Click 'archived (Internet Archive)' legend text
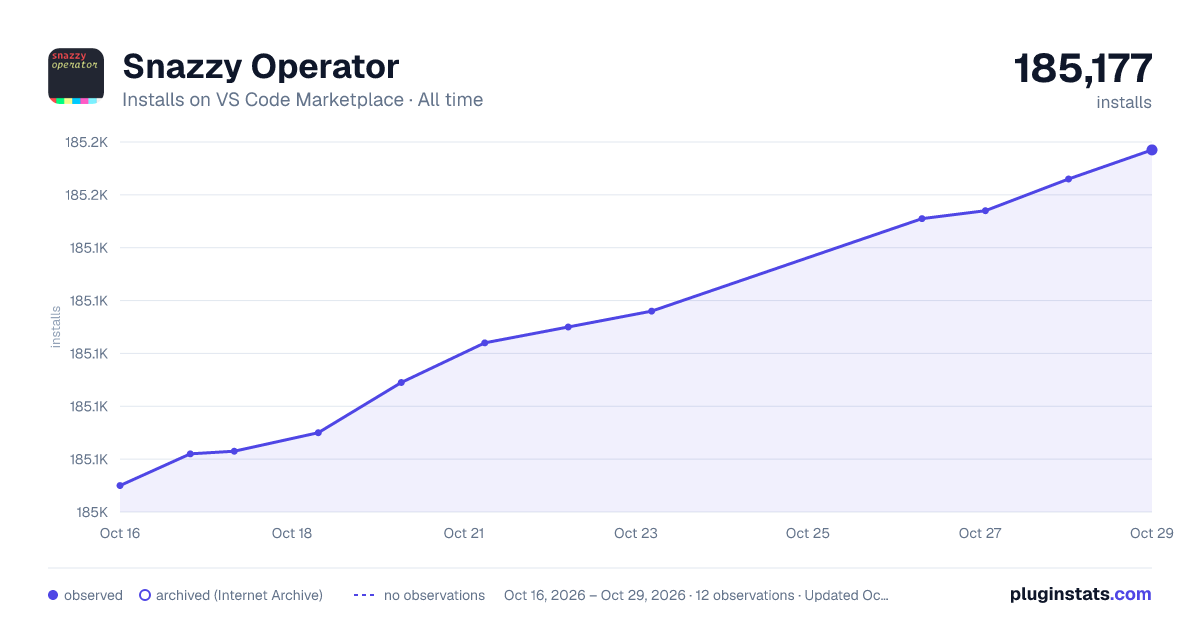 pos(239,595)
